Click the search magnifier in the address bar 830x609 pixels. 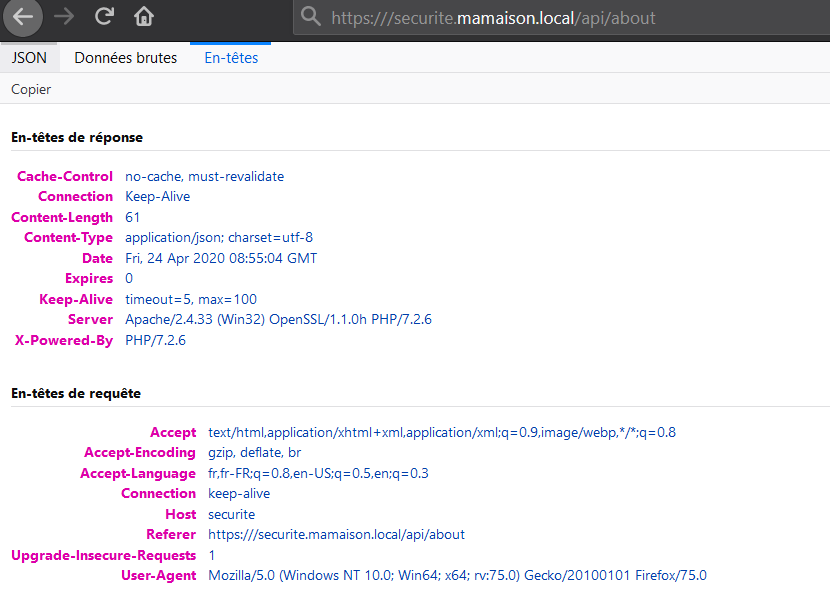[311, 17]
